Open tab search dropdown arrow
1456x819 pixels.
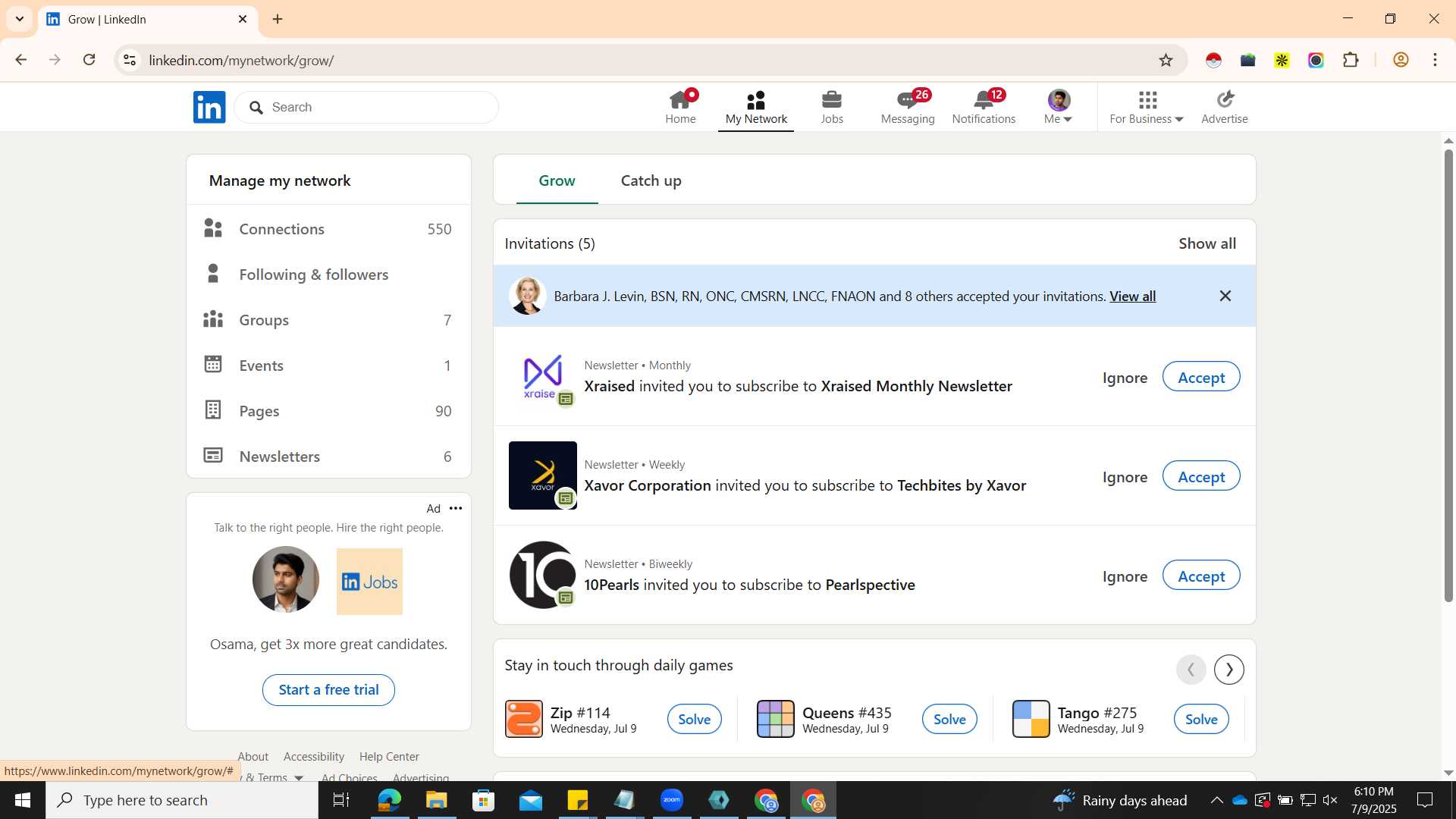pos(20,19)
